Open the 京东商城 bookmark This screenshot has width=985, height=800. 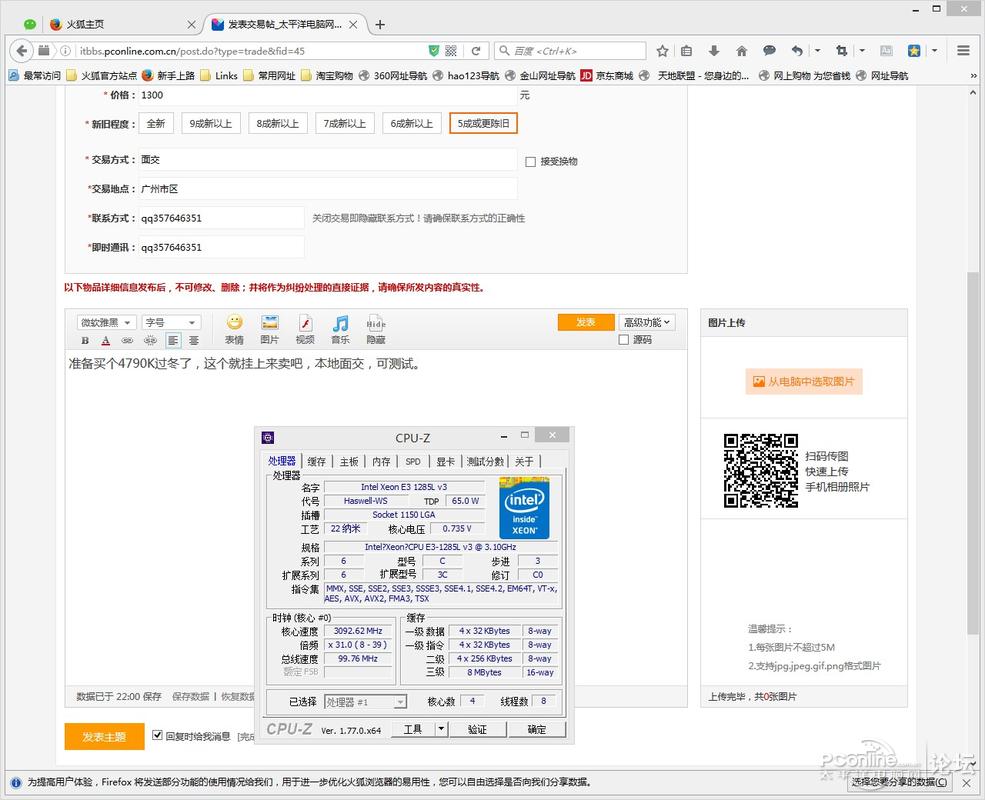pyautogui.click(x=607, y=75)
